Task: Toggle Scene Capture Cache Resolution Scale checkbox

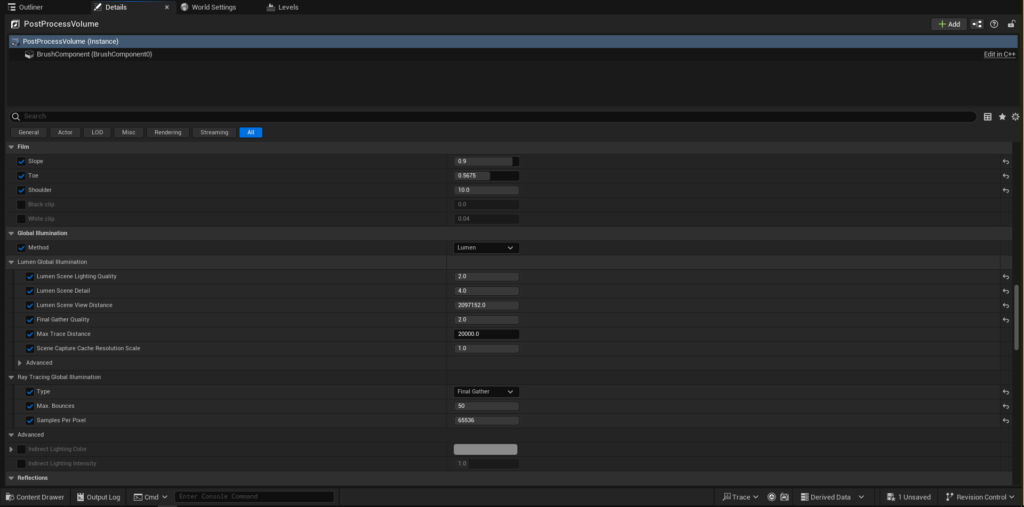Action: (x=29, y=348)
